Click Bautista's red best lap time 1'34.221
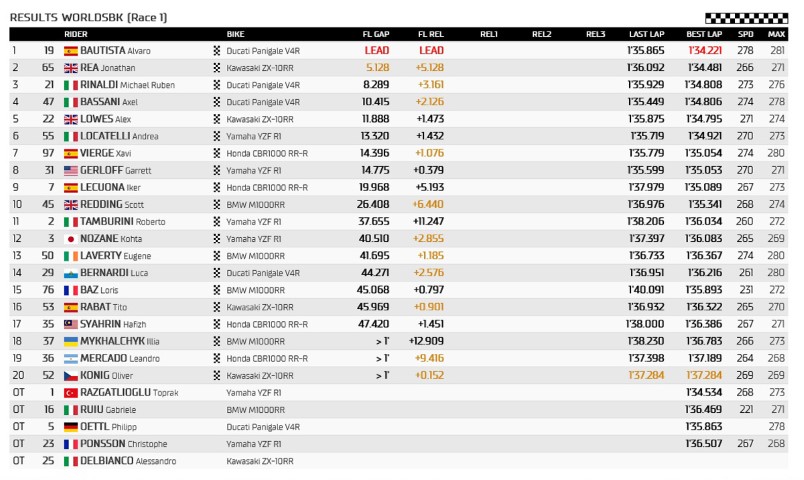The width and height of the screenshot is (804, 480). [703, 50]
